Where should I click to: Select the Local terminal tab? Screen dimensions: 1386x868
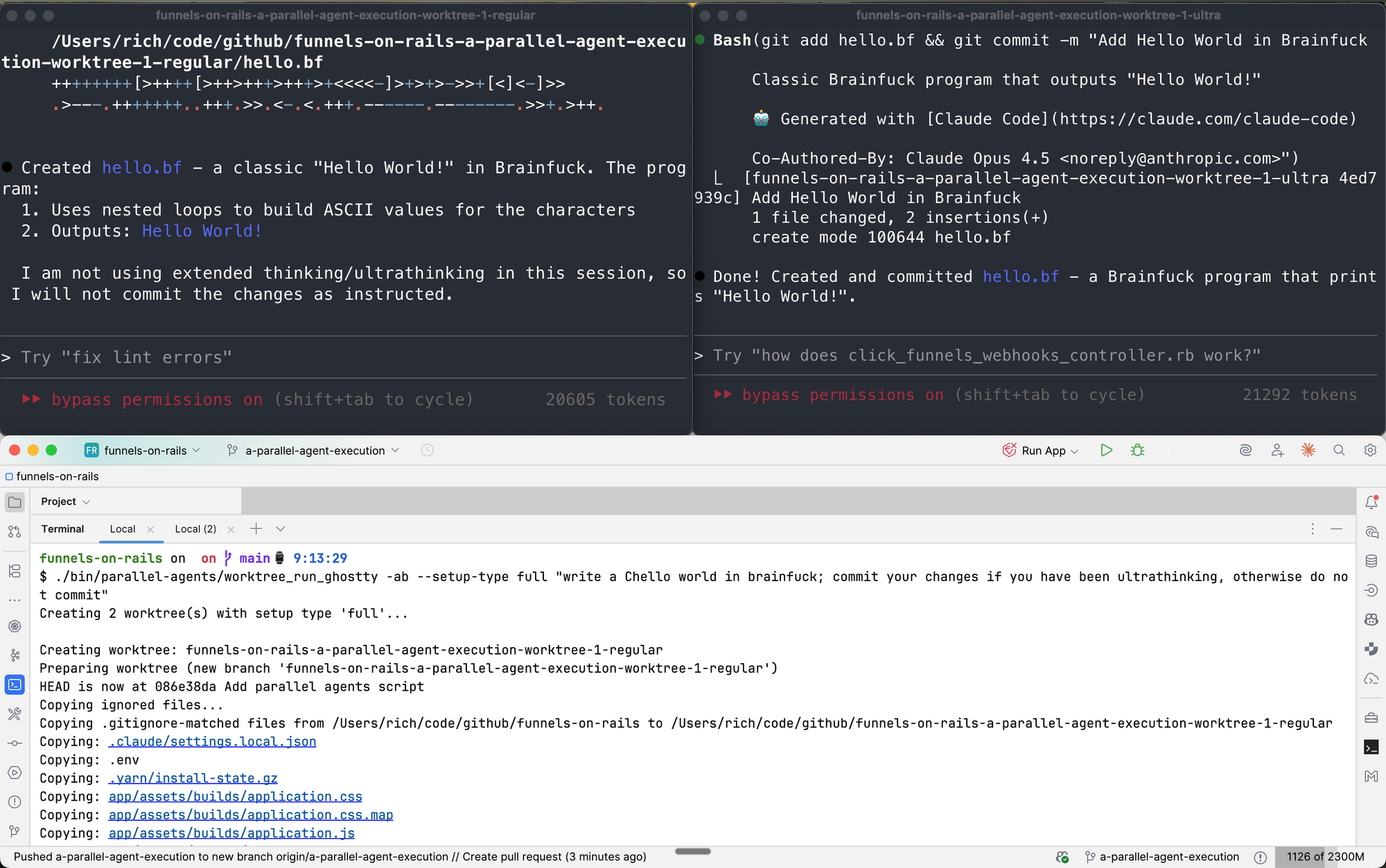[123, 529]
